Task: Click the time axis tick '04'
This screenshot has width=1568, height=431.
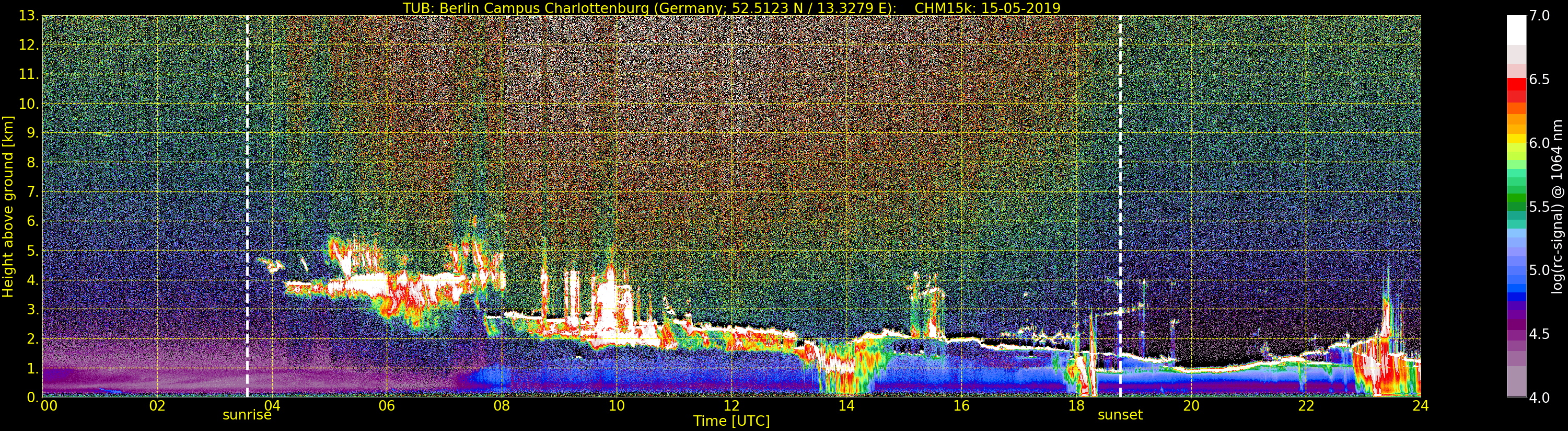Action: tap(272, 405)
